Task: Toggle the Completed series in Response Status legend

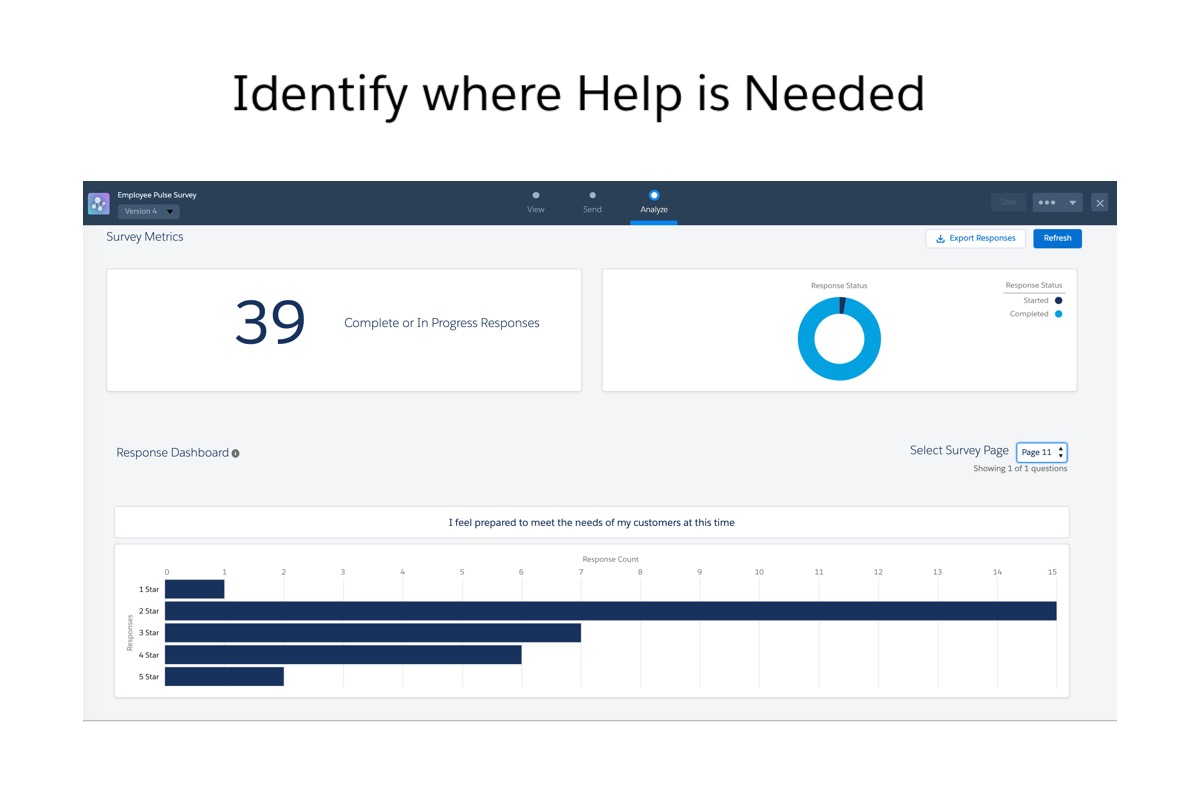Action: [1030, 314]
